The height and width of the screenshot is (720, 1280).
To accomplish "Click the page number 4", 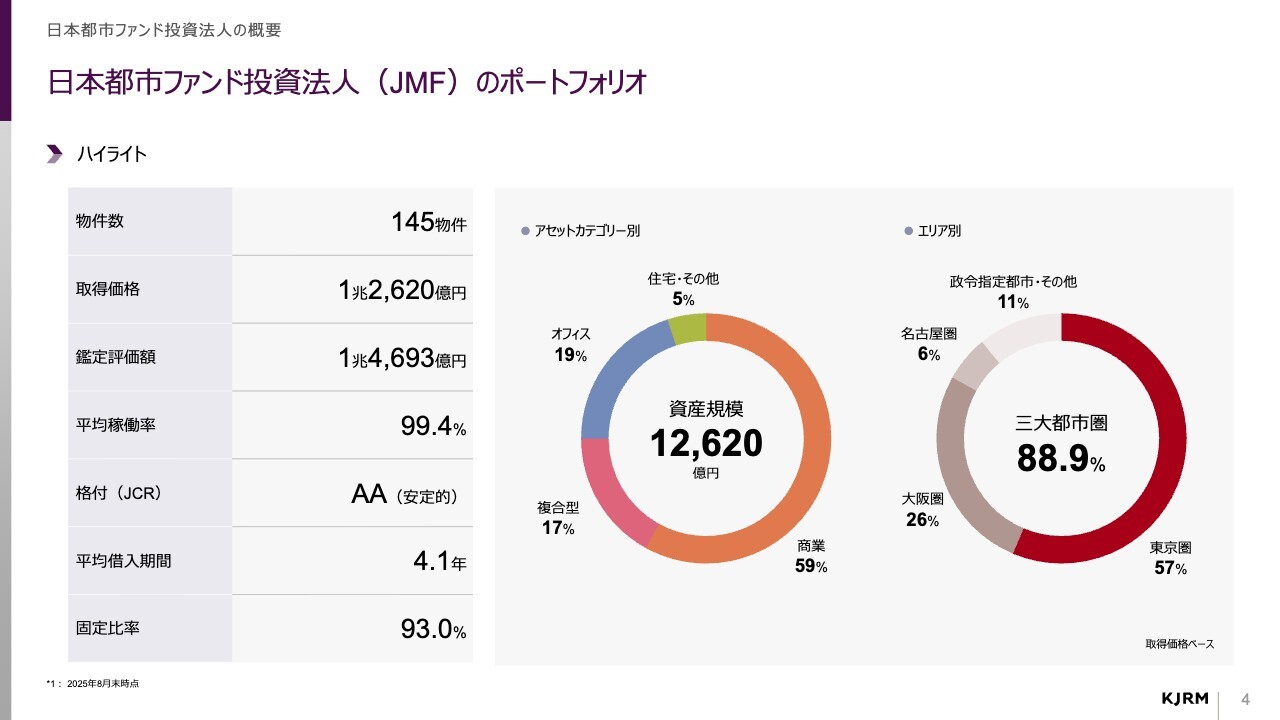I will click(x=1245, y=697).
